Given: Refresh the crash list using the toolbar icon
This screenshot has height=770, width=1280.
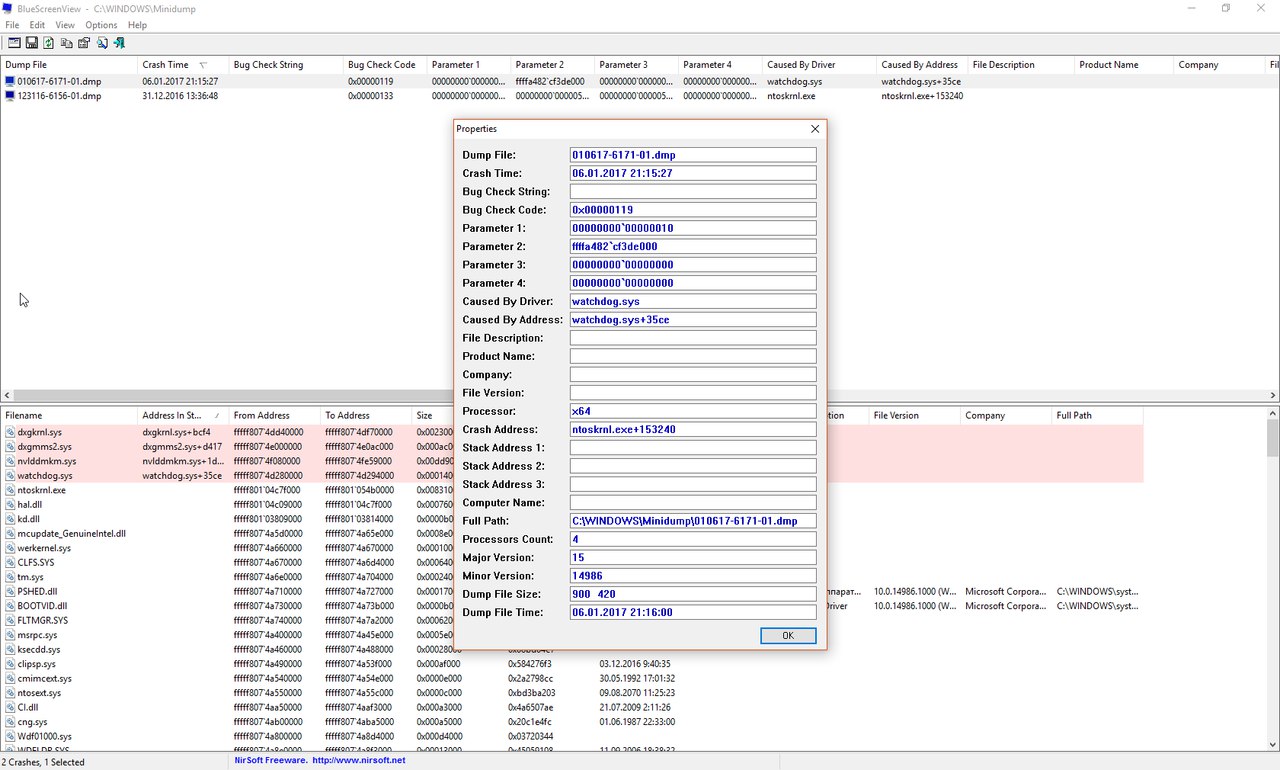Looking at the screenshot, I should [x=48, y=43].
